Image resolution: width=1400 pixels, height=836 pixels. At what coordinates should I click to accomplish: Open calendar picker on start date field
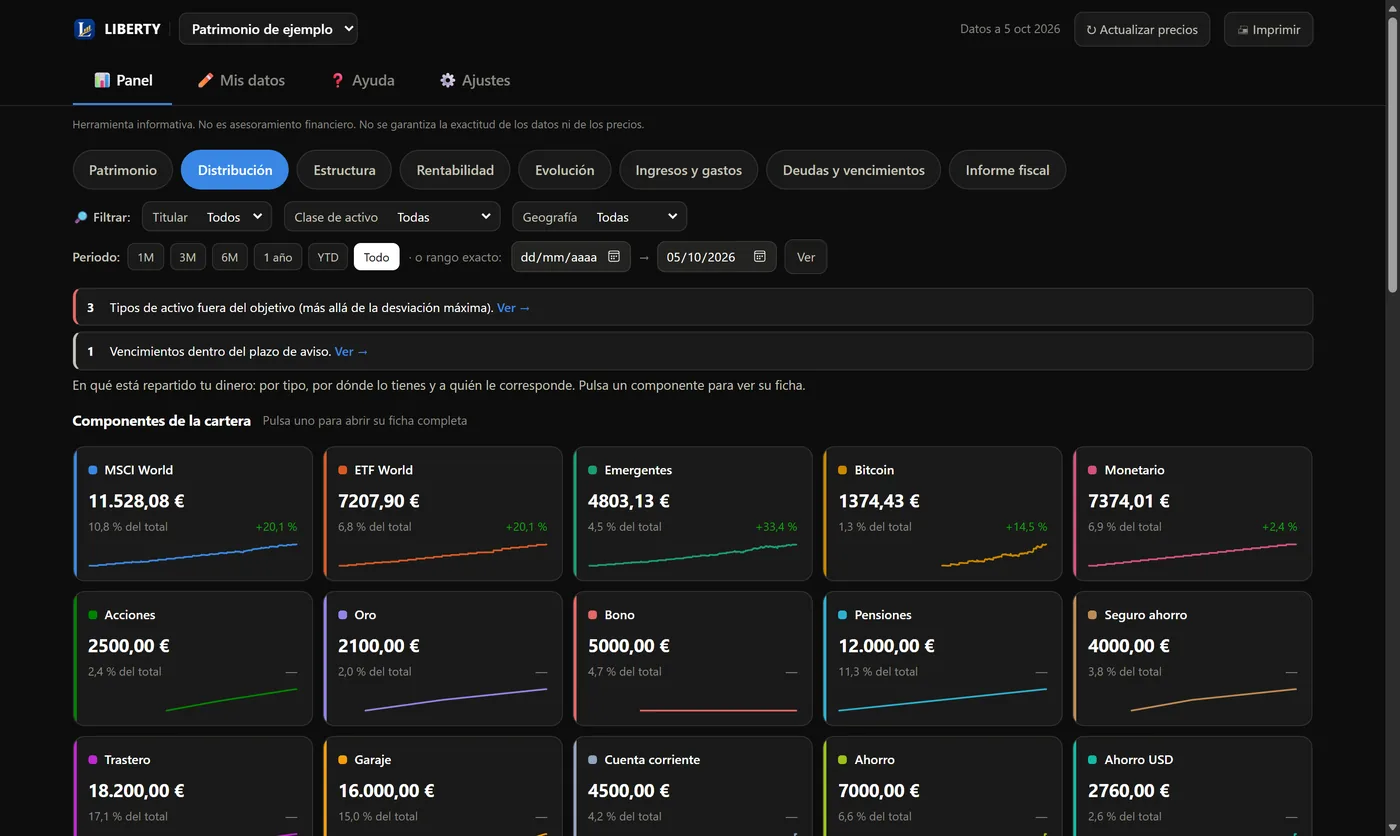point(614,257)
